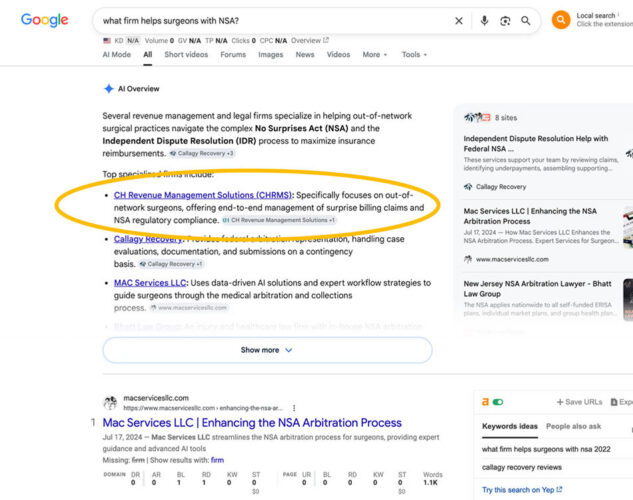Viewport: 633px width, 500px height.
Task: Open the News tab
Action: click(x=305, y=54)
